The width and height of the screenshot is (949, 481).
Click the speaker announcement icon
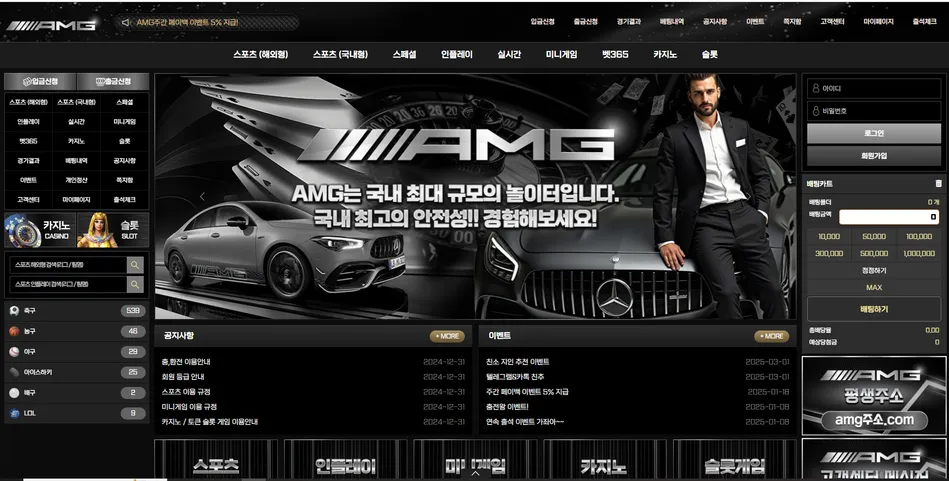pyautogui.click(x=125, y=22)
